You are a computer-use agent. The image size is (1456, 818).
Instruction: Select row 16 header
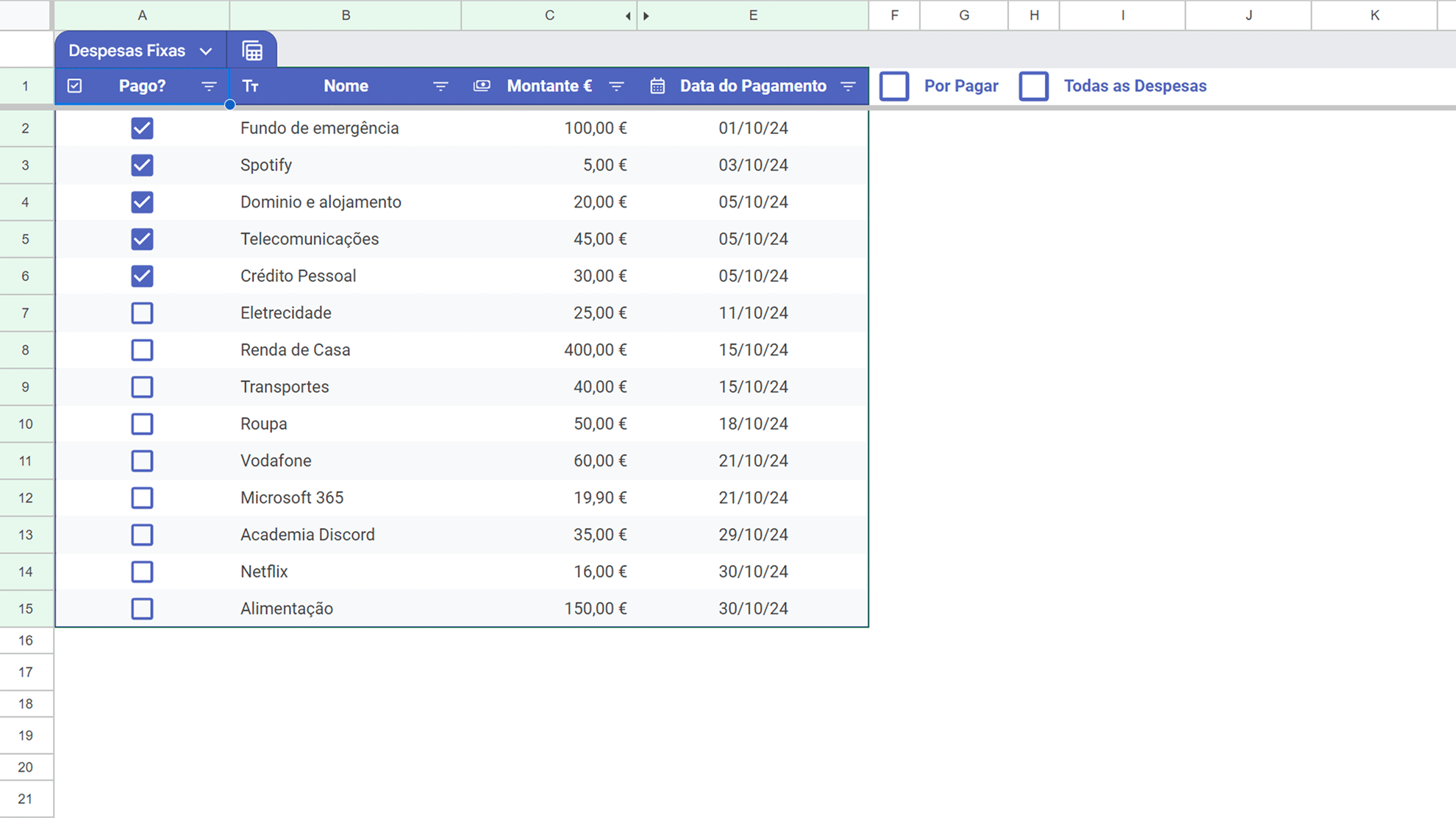pos(26,640)
